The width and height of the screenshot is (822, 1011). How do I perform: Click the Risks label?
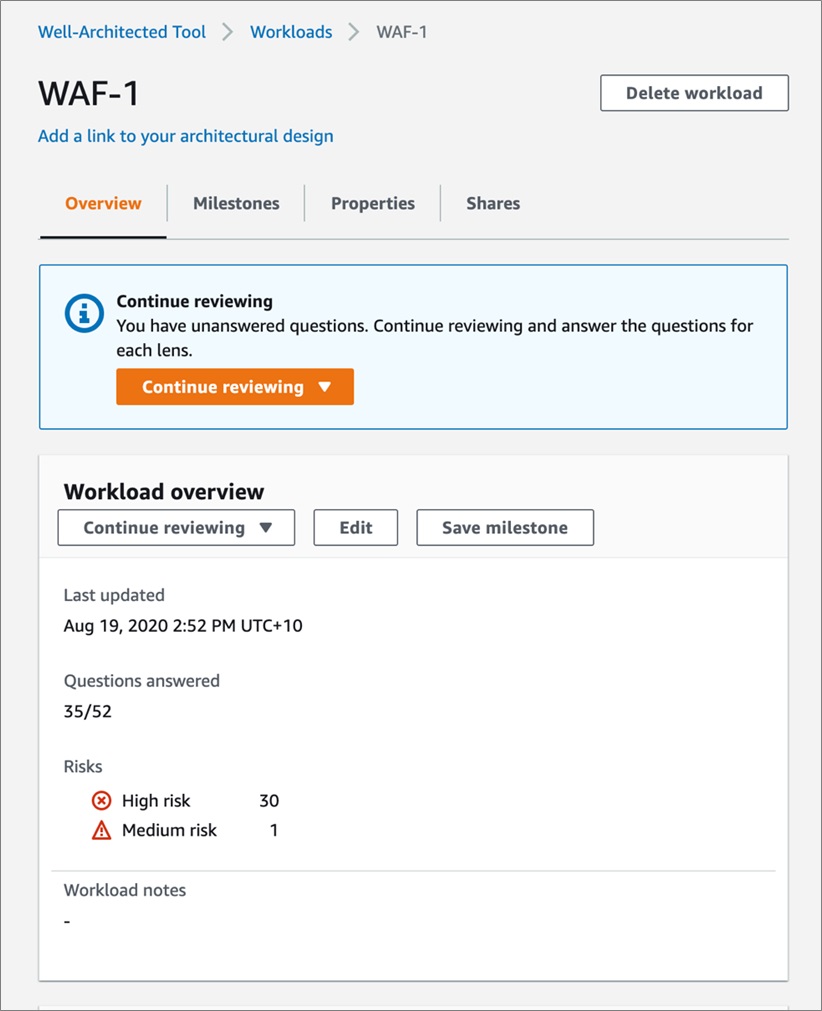[x=83, y=767]
